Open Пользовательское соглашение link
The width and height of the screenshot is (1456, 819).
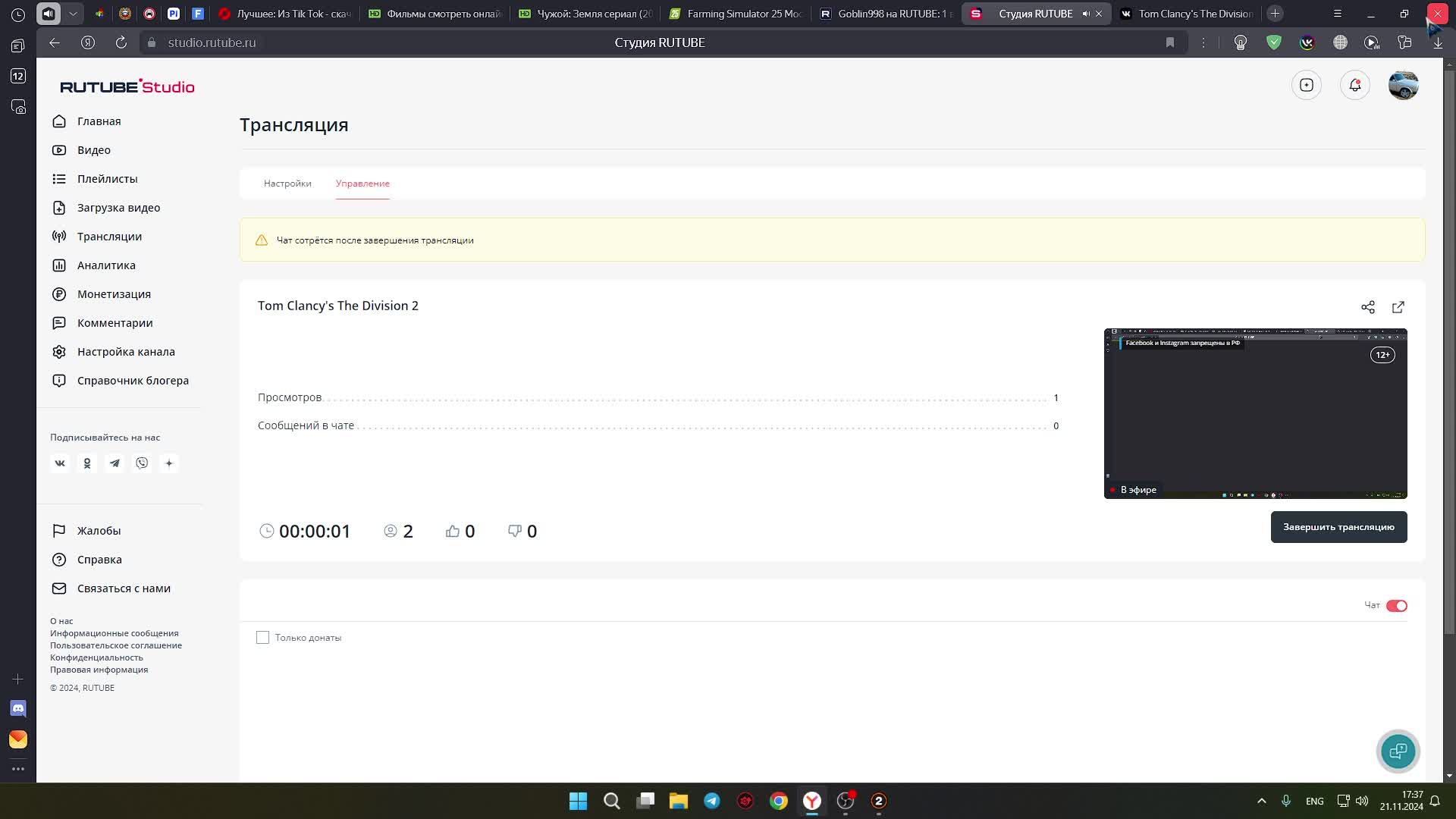[x=116, y=645]
